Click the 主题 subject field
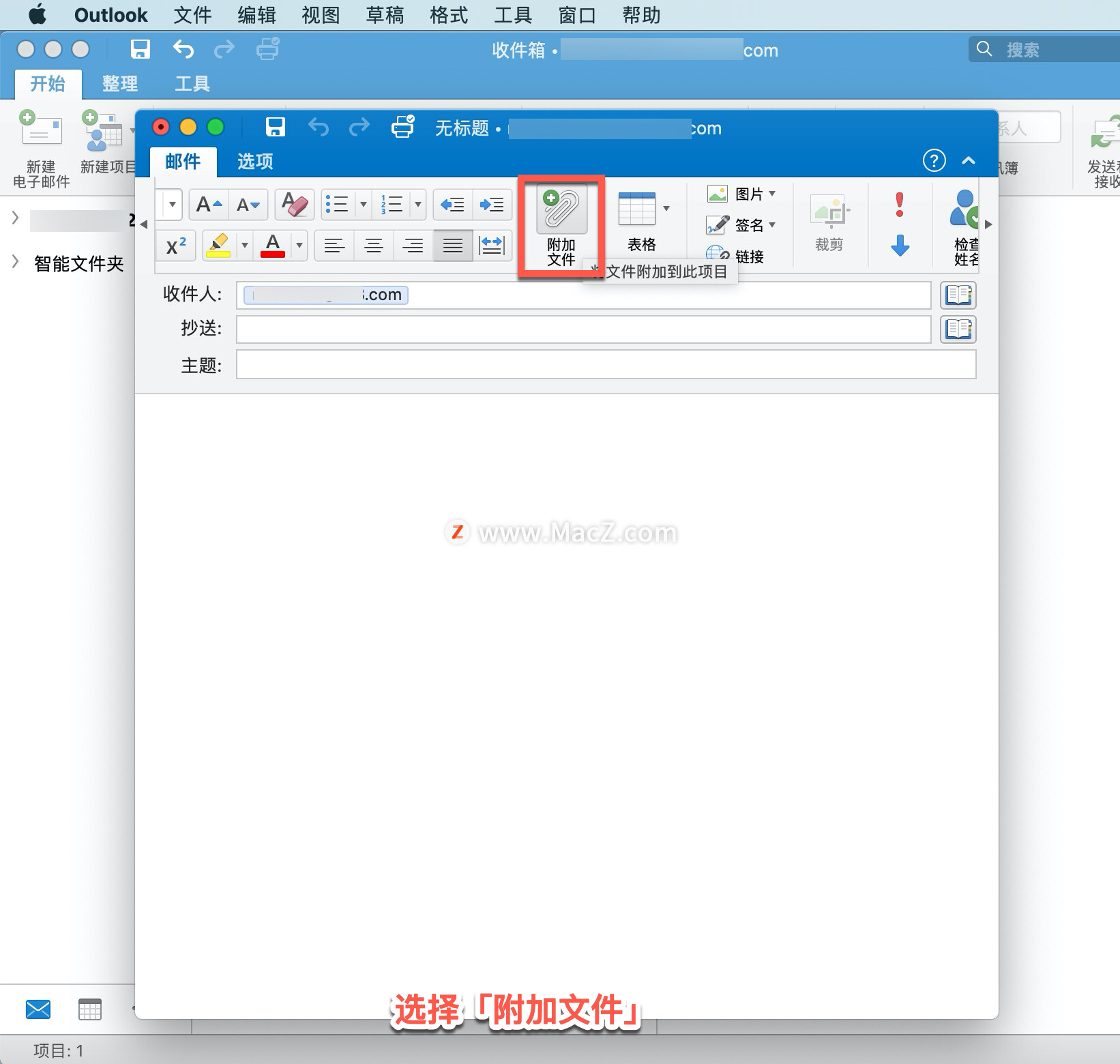The image size is (1120, 1064). coord(606,364)
